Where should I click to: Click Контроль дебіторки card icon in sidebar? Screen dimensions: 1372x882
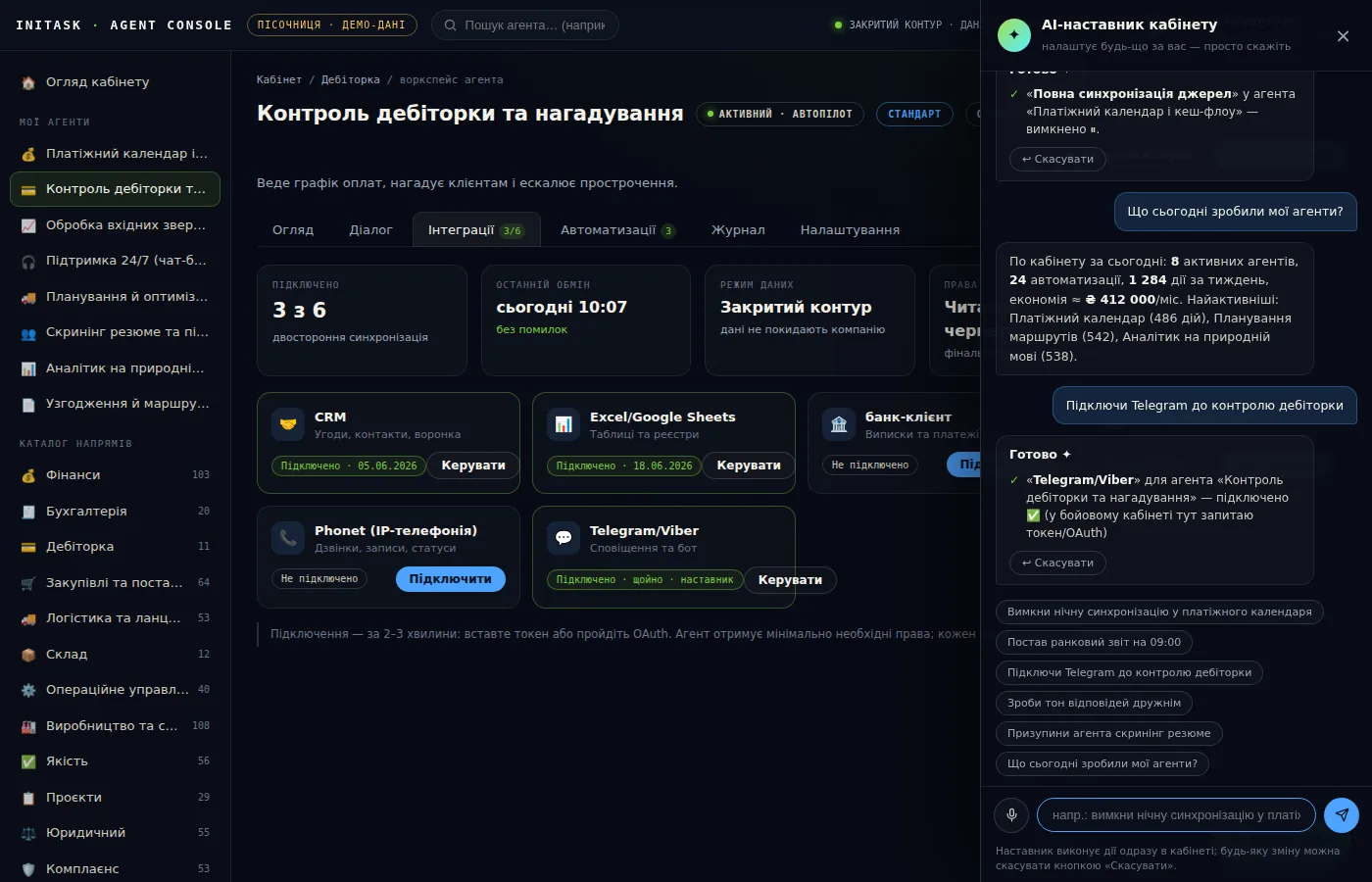[x=28, y=189]
